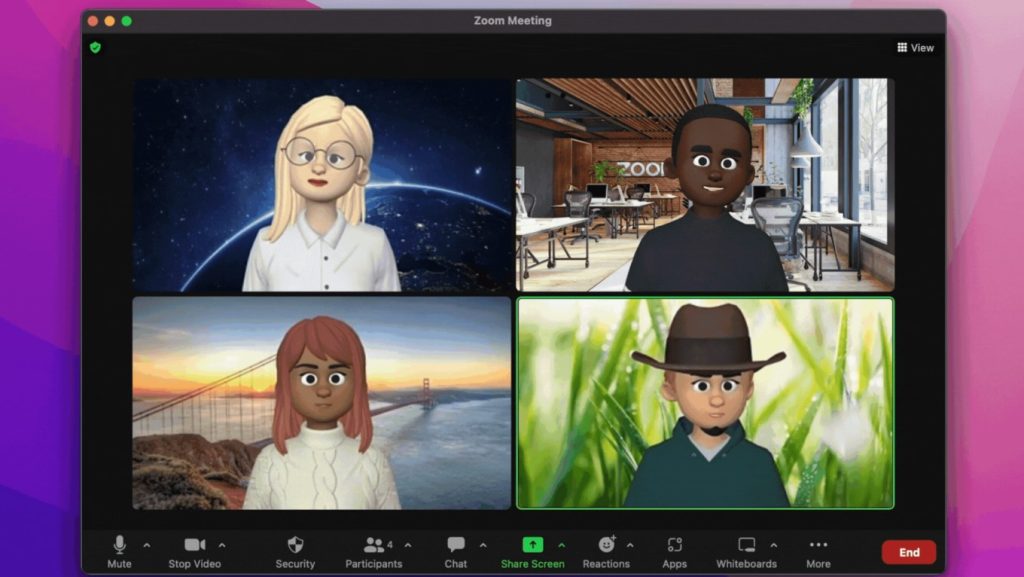
Task: Expand audio options arrow beside Mute
Action: point(147,545)
